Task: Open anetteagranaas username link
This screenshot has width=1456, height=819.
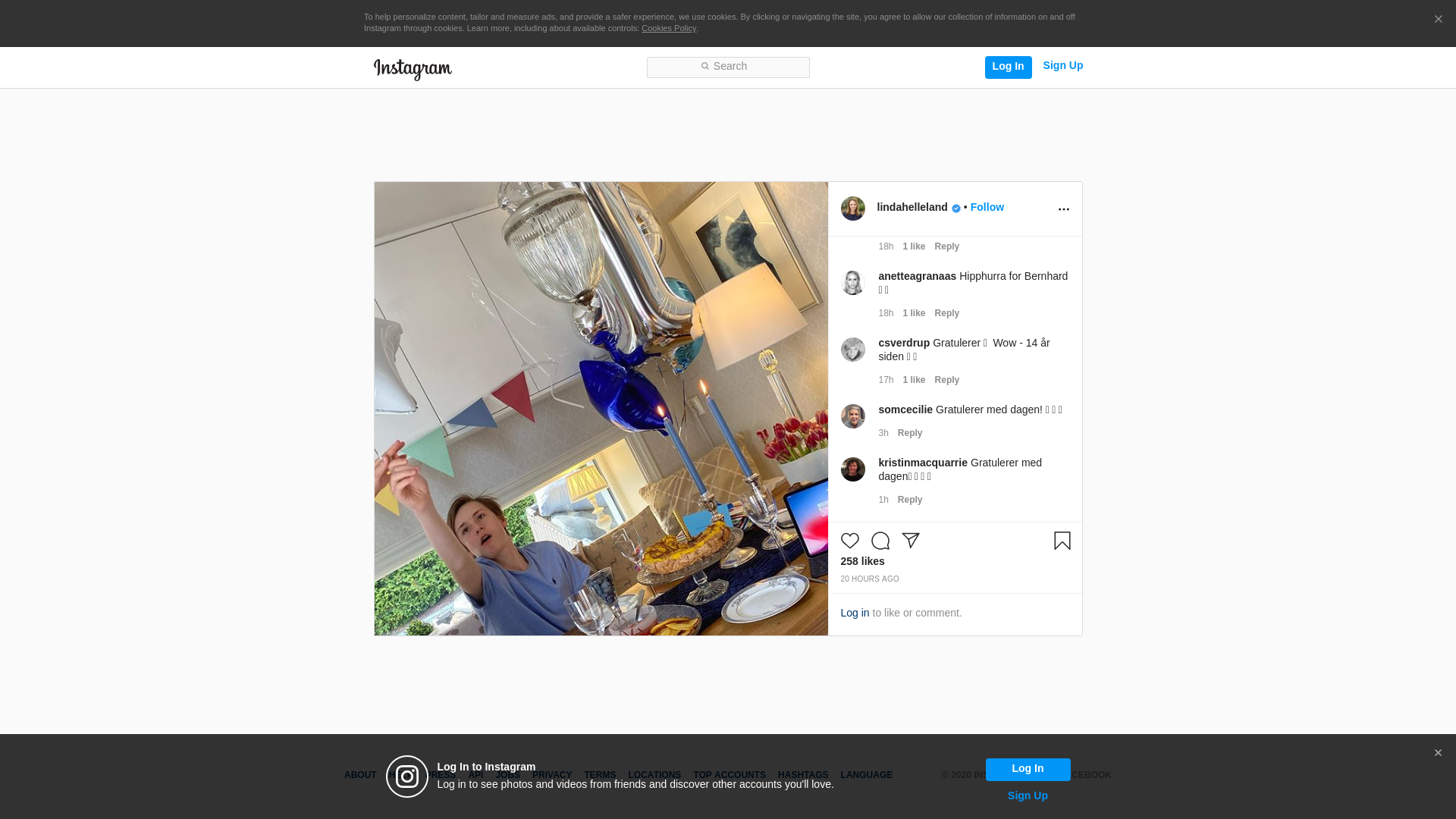Action: (x=917, y=276)
